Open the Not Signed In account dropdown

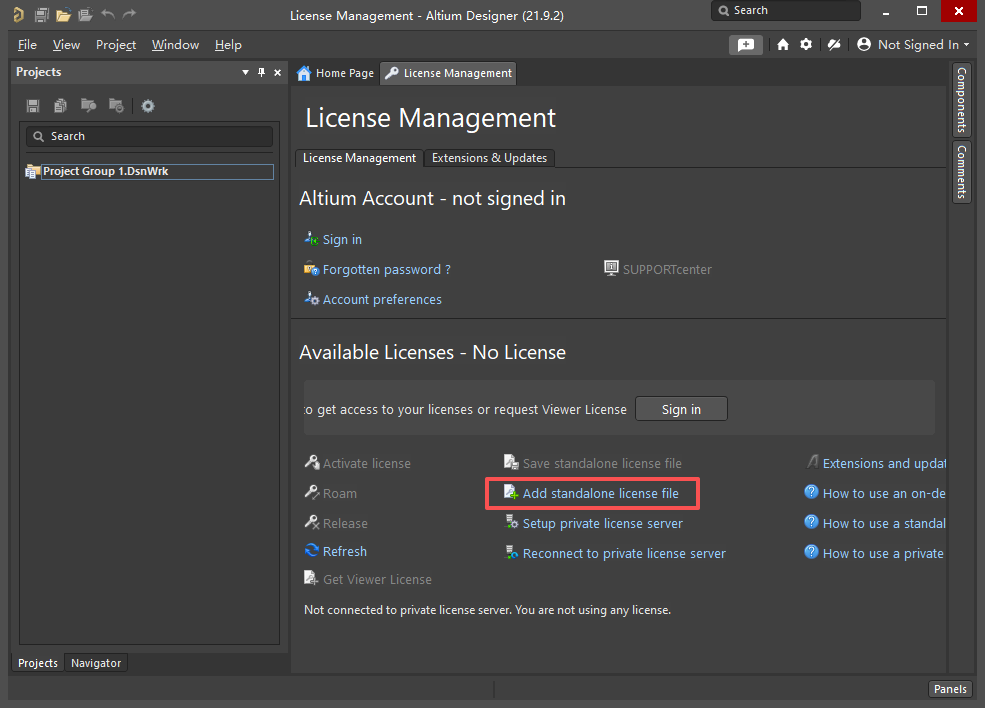(x=914, y=44)
